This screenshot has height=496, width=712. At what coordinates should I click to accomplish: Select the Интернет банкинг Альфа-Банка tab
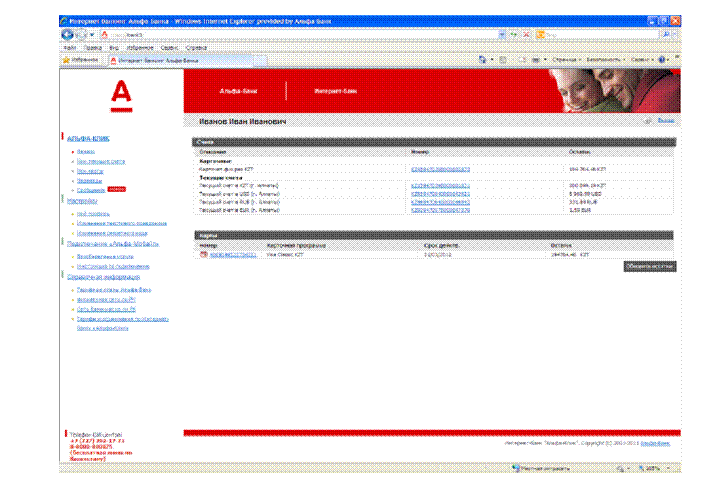coord(179,60)
